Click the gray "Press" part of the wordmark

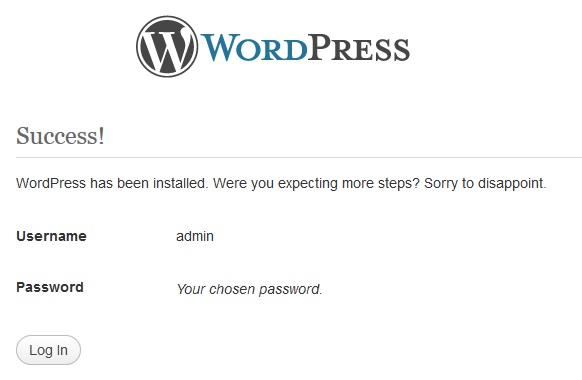coord(359,48)
